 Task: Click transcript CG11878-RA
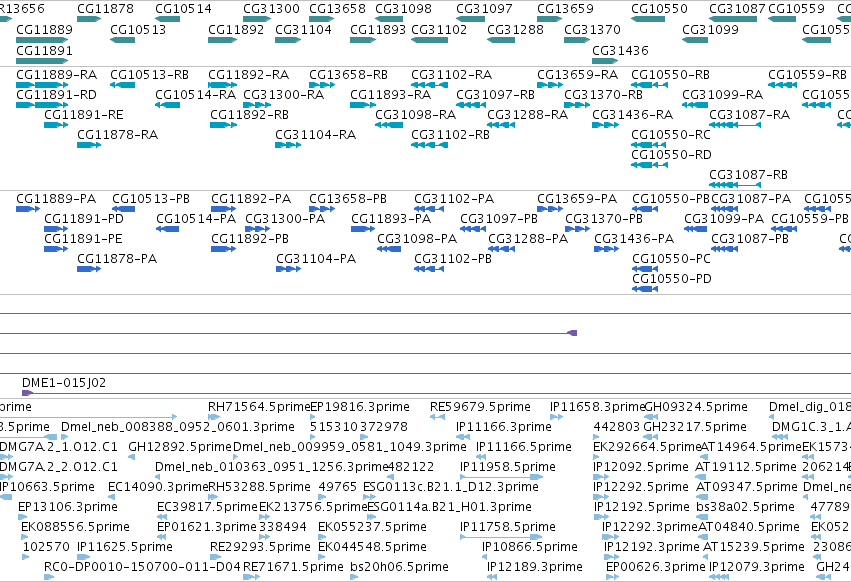89,145
